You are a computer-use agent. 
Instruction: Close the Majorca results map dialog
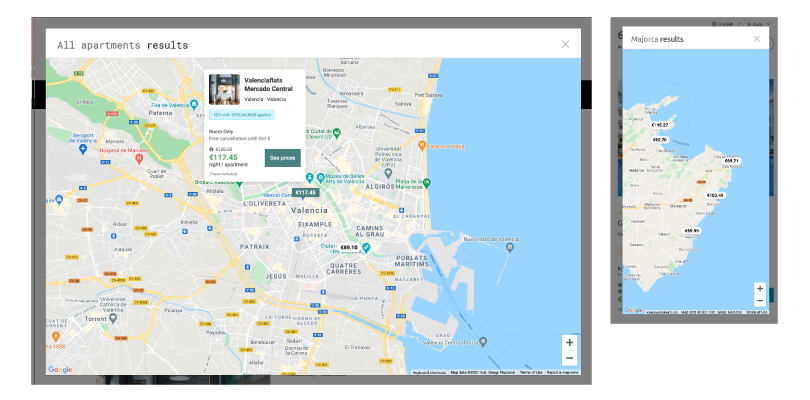(x=756, y=39)
